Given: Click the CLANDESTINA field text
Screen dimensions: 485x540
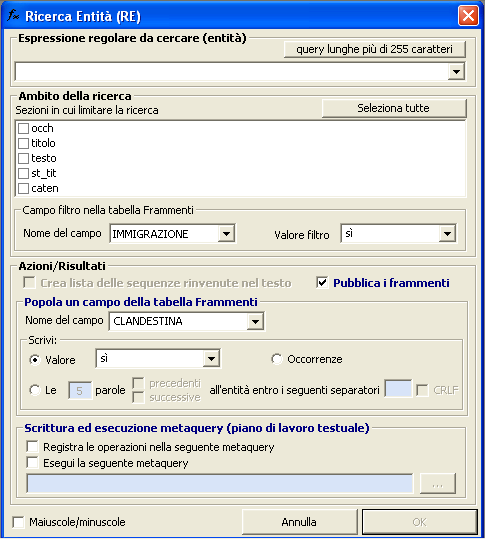Looking at the screenshot, I should click(148, 321).
